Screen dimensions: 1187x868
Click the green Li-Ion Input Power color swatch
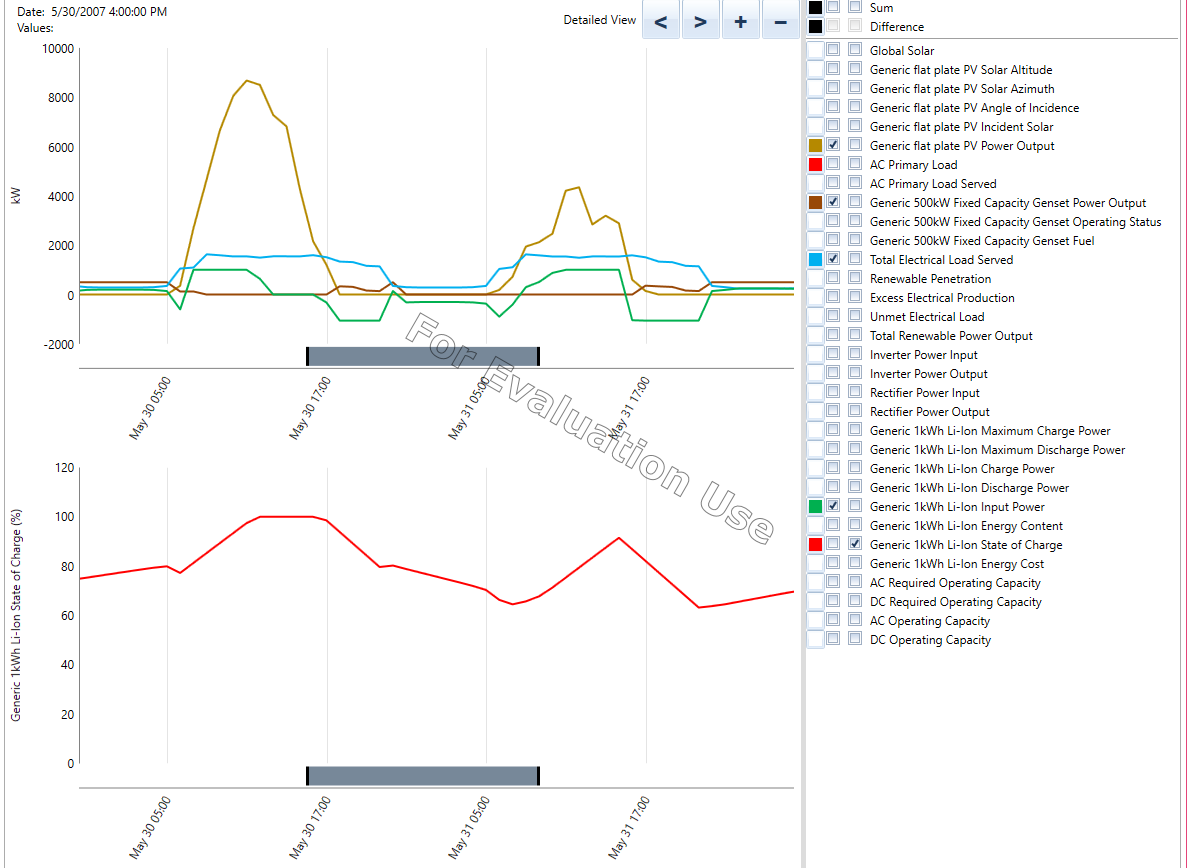pyautogui.click(x=815, y=506)
